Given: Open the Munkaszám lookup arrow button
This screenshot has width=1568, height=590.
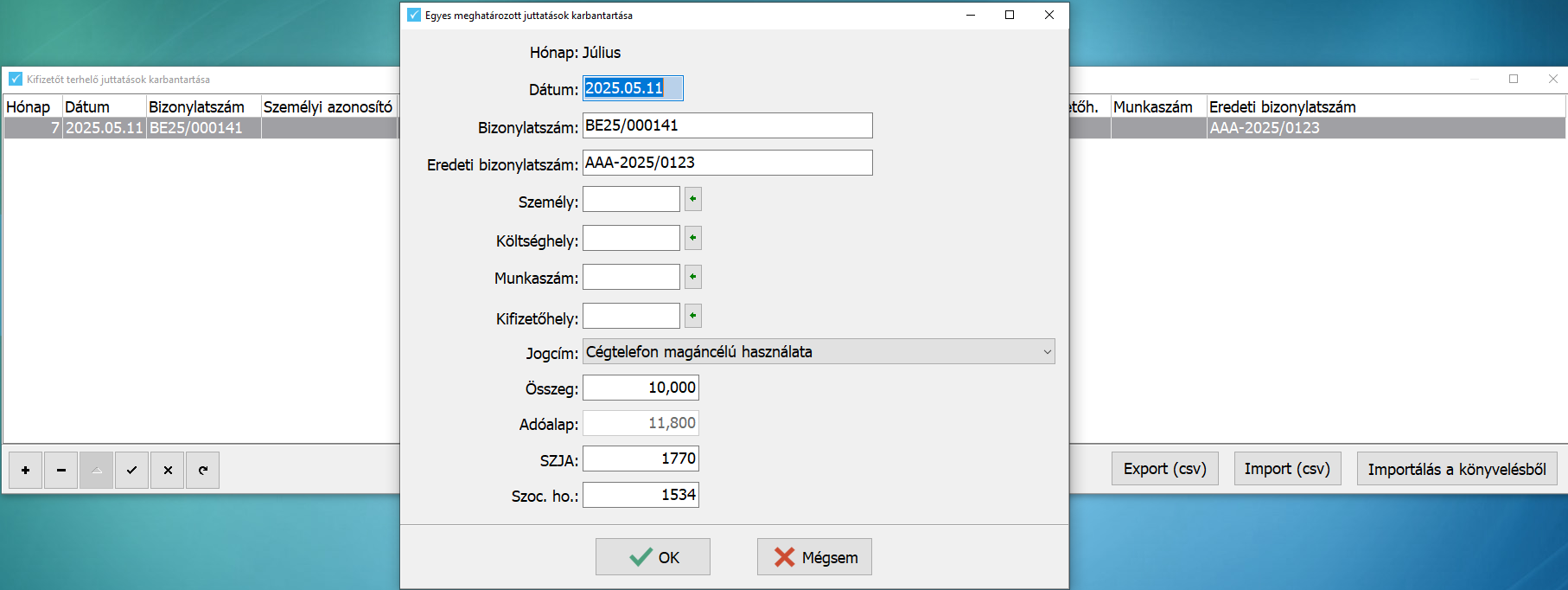Looking at the screenshot, I should [693, 277].
